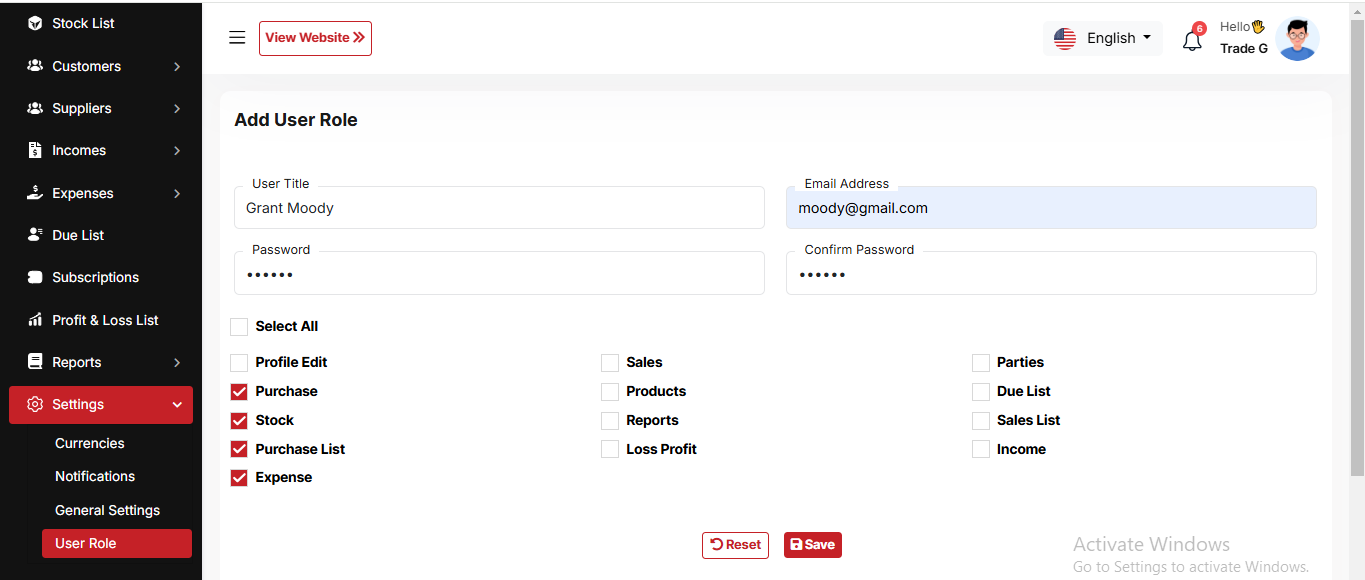This screenshot has height=580, width=1365.
Task: Open the notifications bell icon
Action: pos(1191,41)
